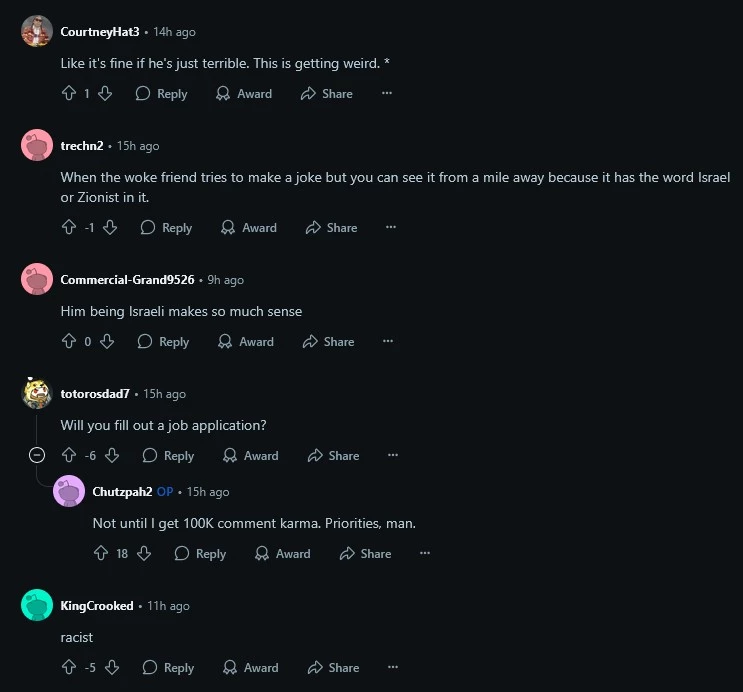Upvote Commercial-Grand9526's comment

(x=69, y=341)
